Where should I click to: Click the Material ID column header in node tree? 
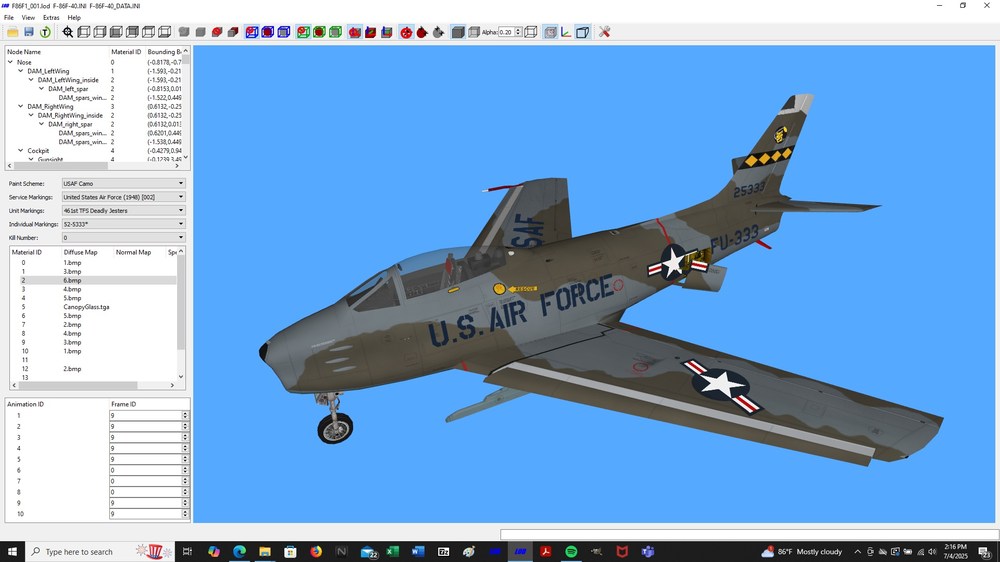pyautogui.click(x=126, y=52)
